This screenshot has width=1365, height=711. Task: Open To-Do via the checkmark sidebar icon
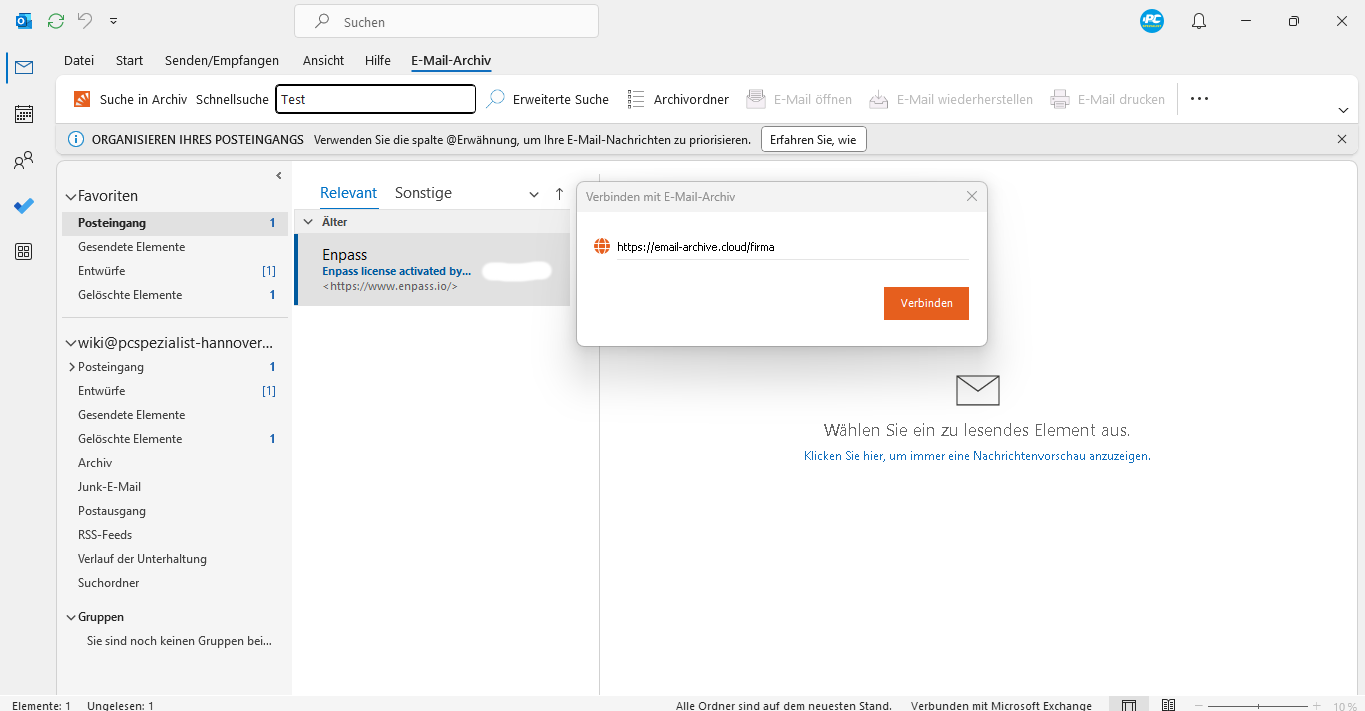[23, 206]
